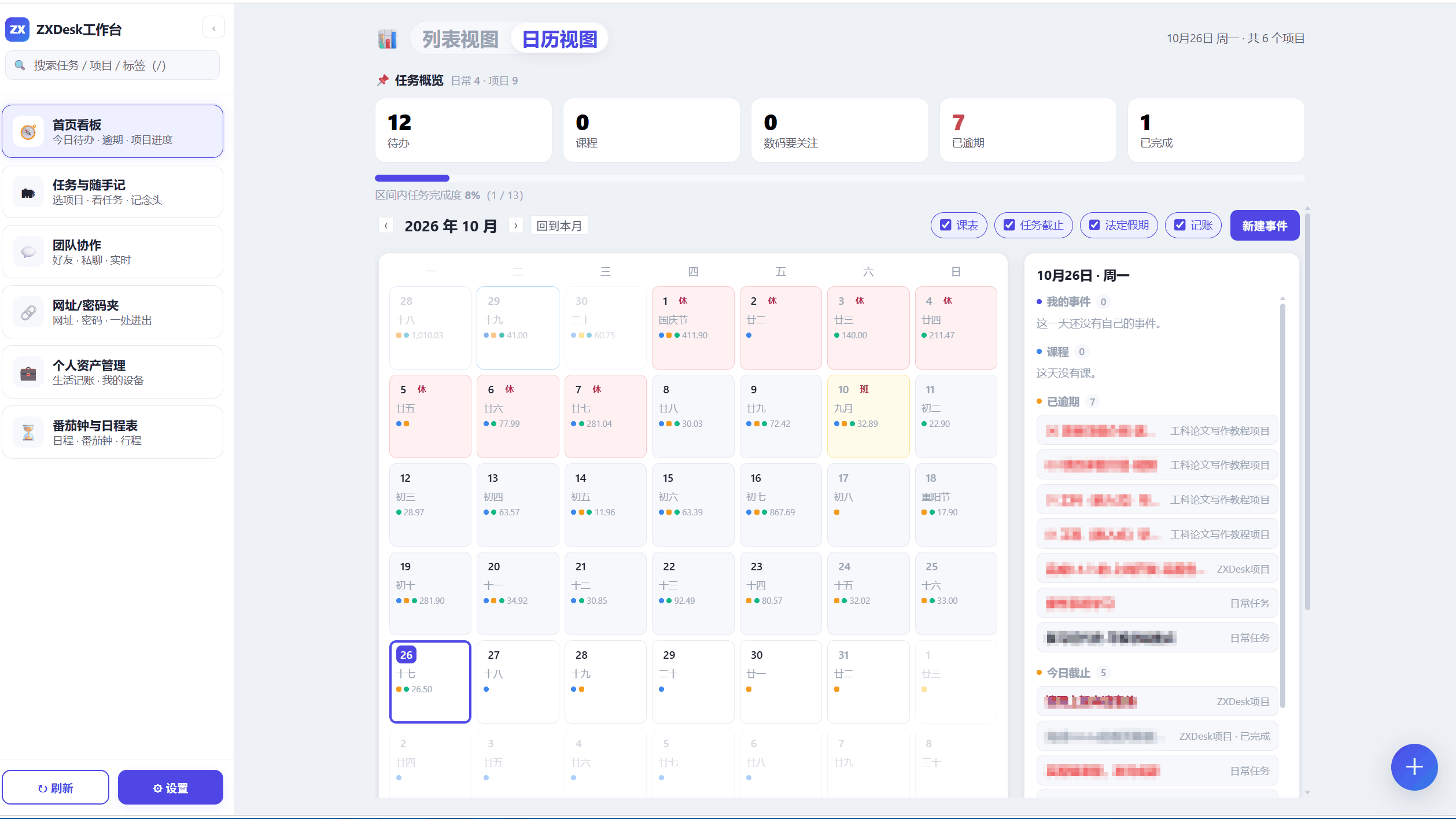Switch to 日历视图 tab

click(559, 39)
